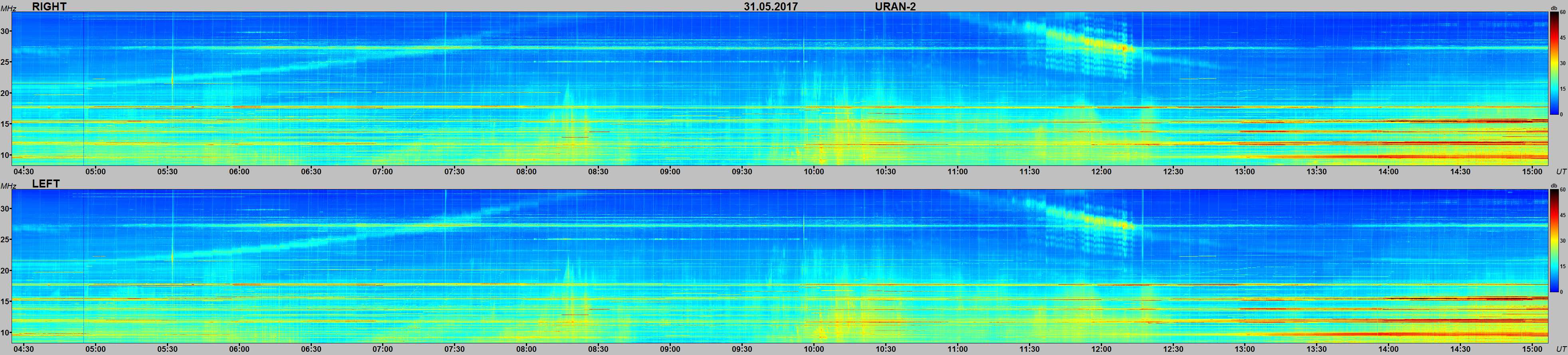Click the 04:30 tick under RIGHT spectrogram
1568x355 pixels.
tap(24, 172)
